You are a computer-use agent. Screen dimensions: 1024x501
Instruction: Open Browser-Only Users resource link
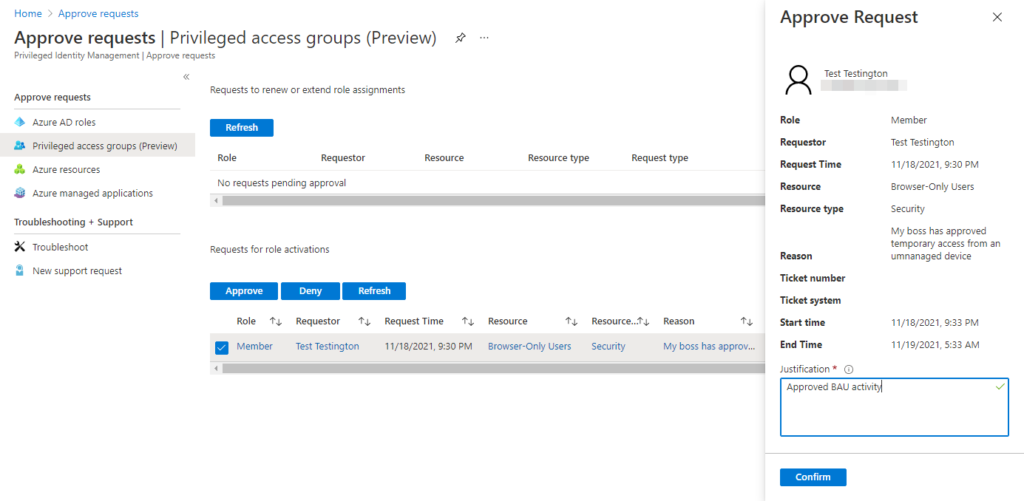pos(530,346)
